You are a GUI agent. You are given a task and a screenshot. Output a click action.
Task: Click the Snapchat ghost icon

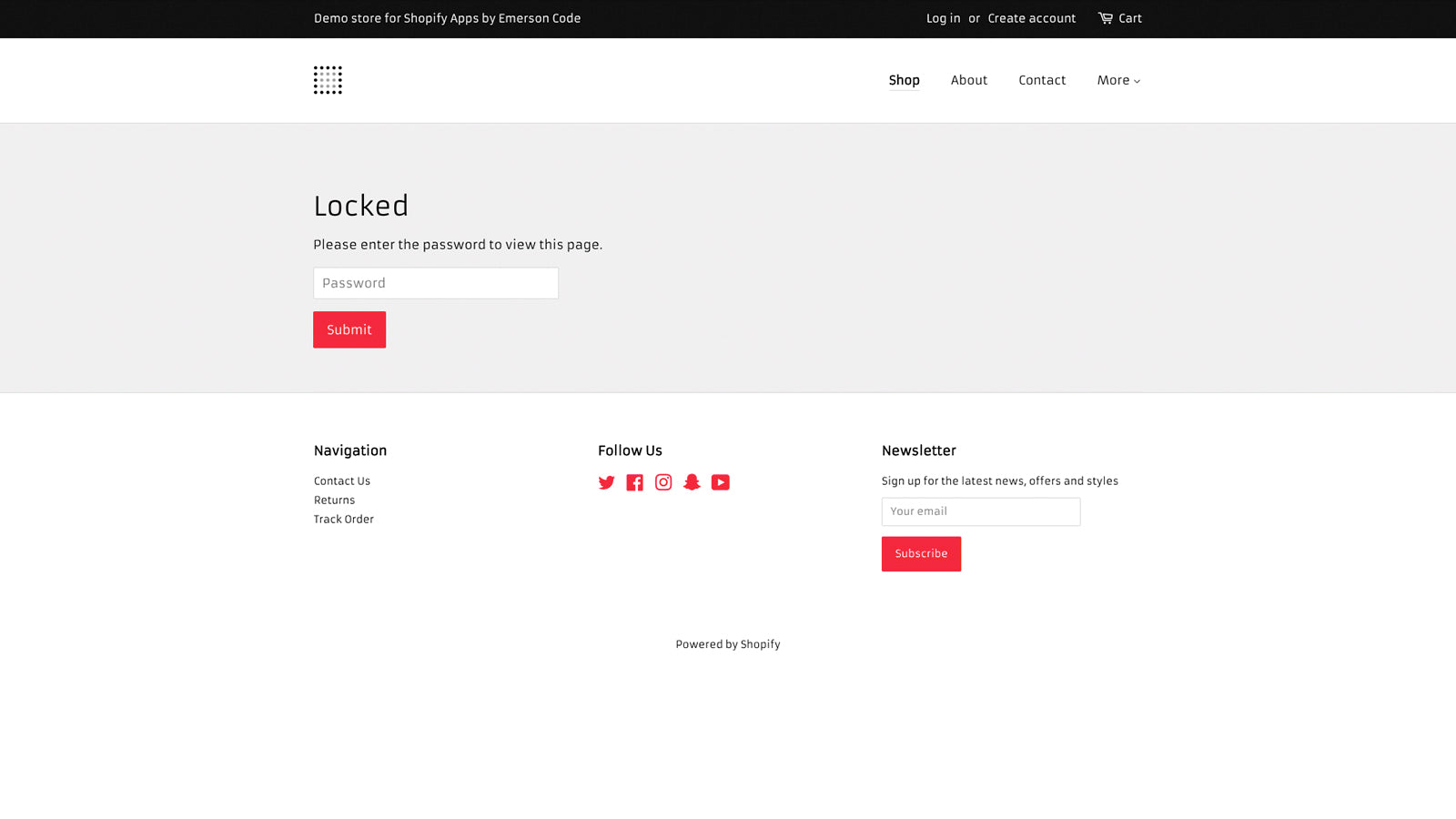(692, 482)
